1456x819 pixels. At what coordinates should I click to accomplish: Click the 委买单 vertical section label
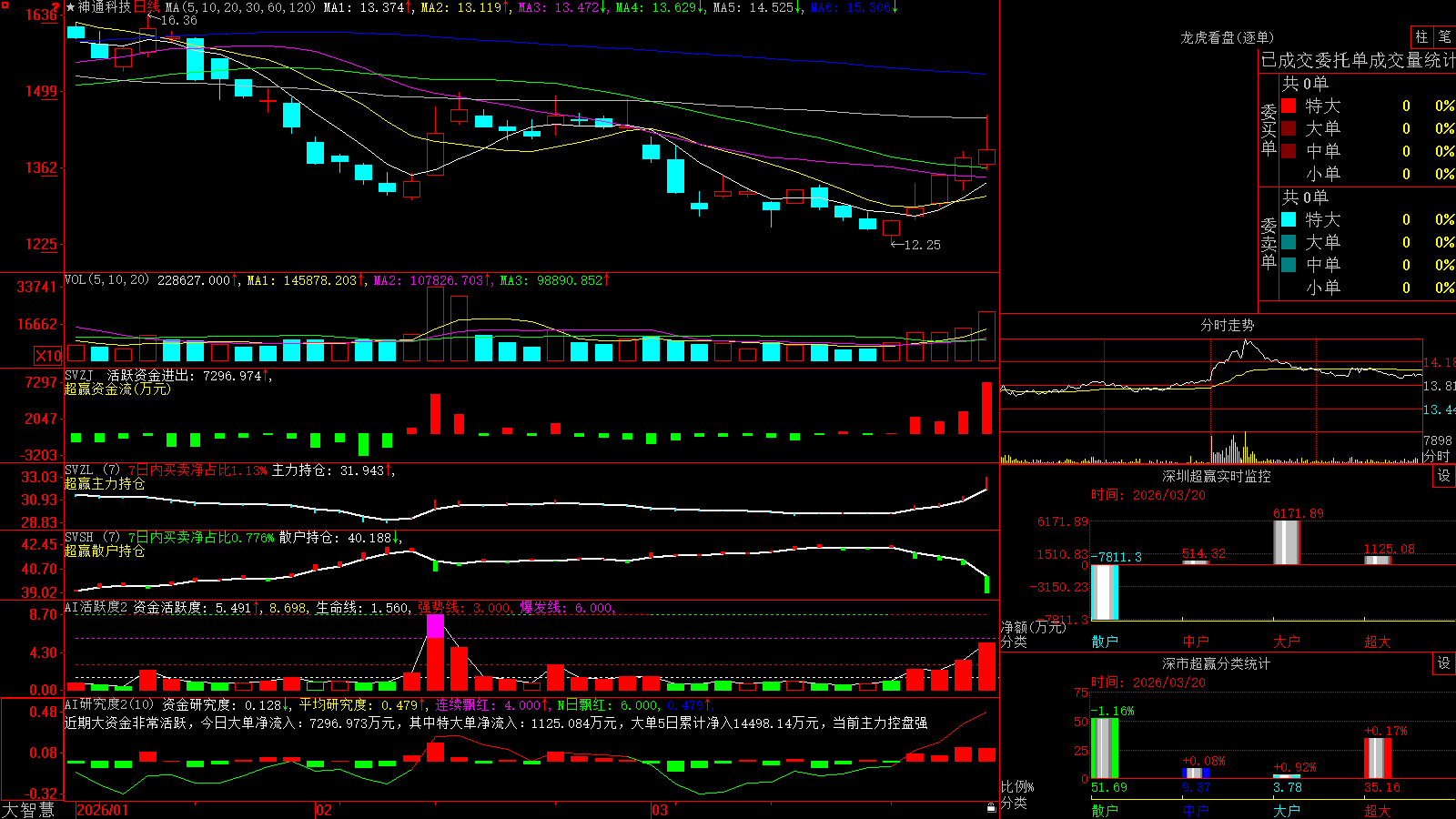pyautogui.click(x=1269, y=130)
